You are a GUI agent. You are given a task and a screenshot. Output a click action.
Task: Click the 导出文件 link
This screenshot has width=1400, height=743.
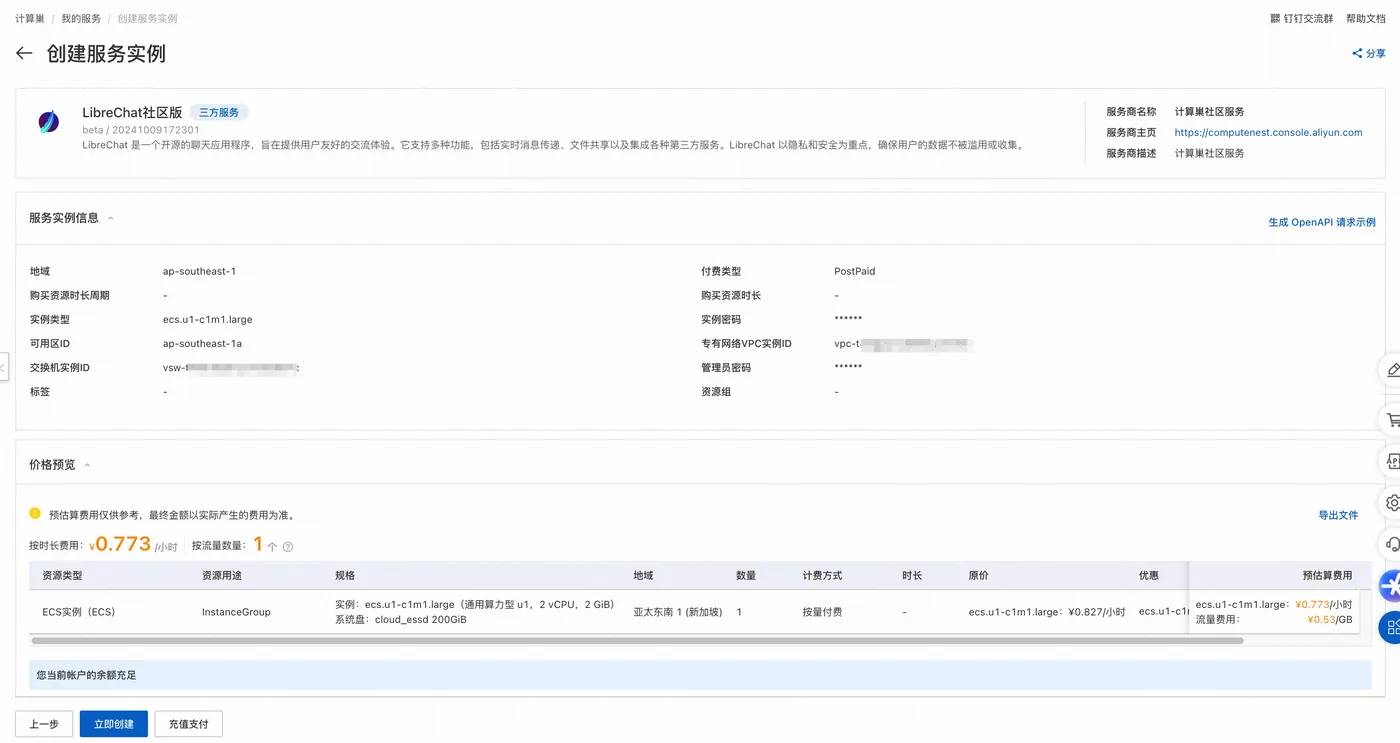[x=1338, y=515]
